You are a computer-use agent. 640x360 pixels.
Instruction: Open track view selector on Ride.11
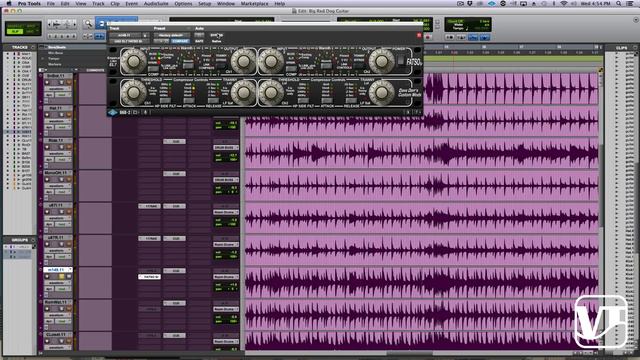tap(58, 153)
